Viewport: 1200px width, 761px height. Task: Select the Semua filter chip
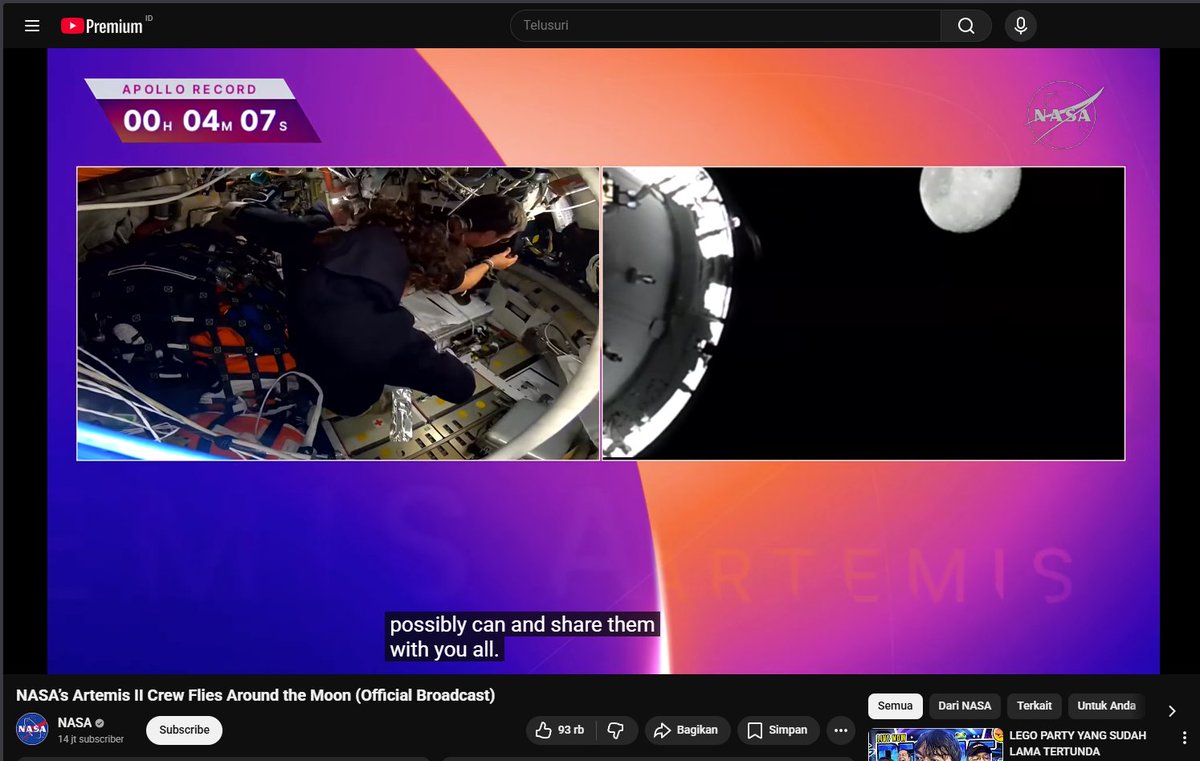click(x=895, y=706)
